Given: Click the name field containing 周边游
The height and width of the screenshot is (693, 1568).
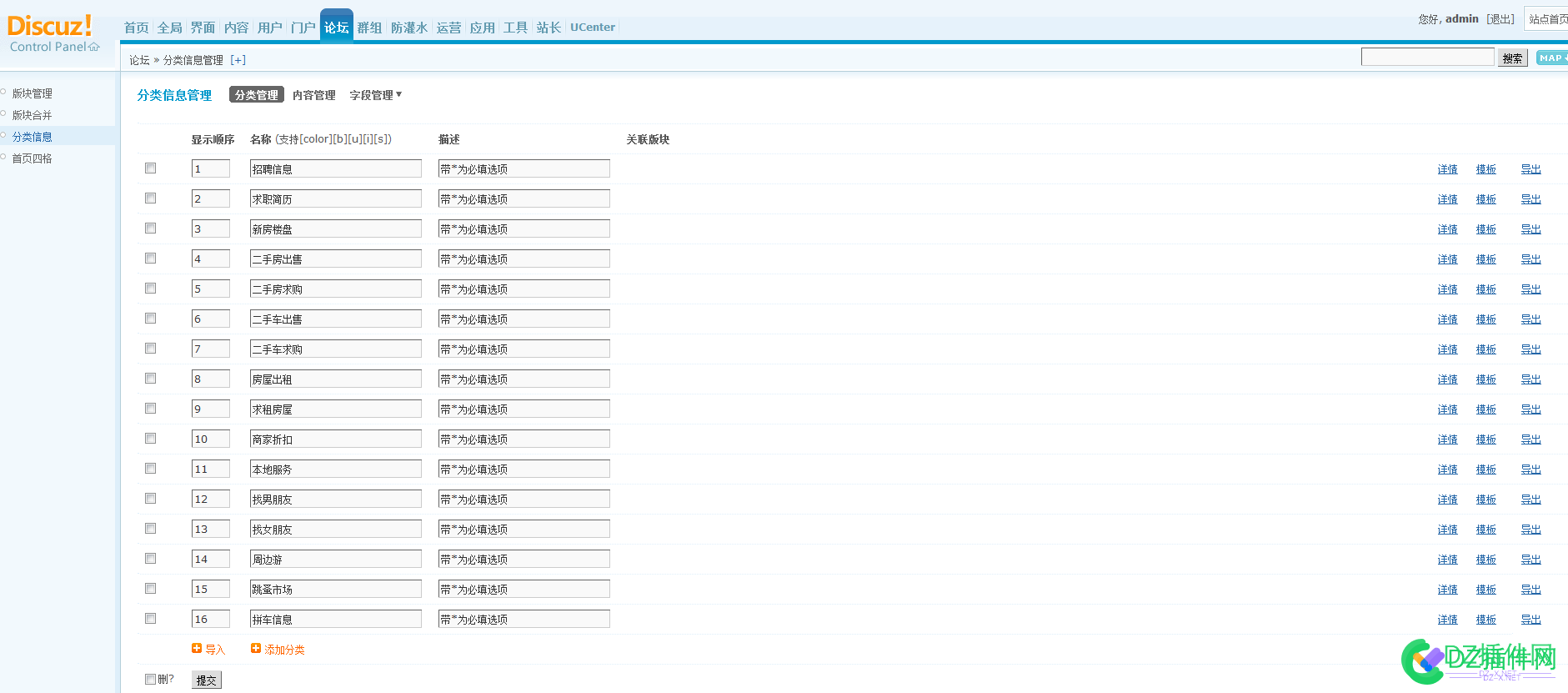Looking at the screenshot, I should (x=335, y=559).
